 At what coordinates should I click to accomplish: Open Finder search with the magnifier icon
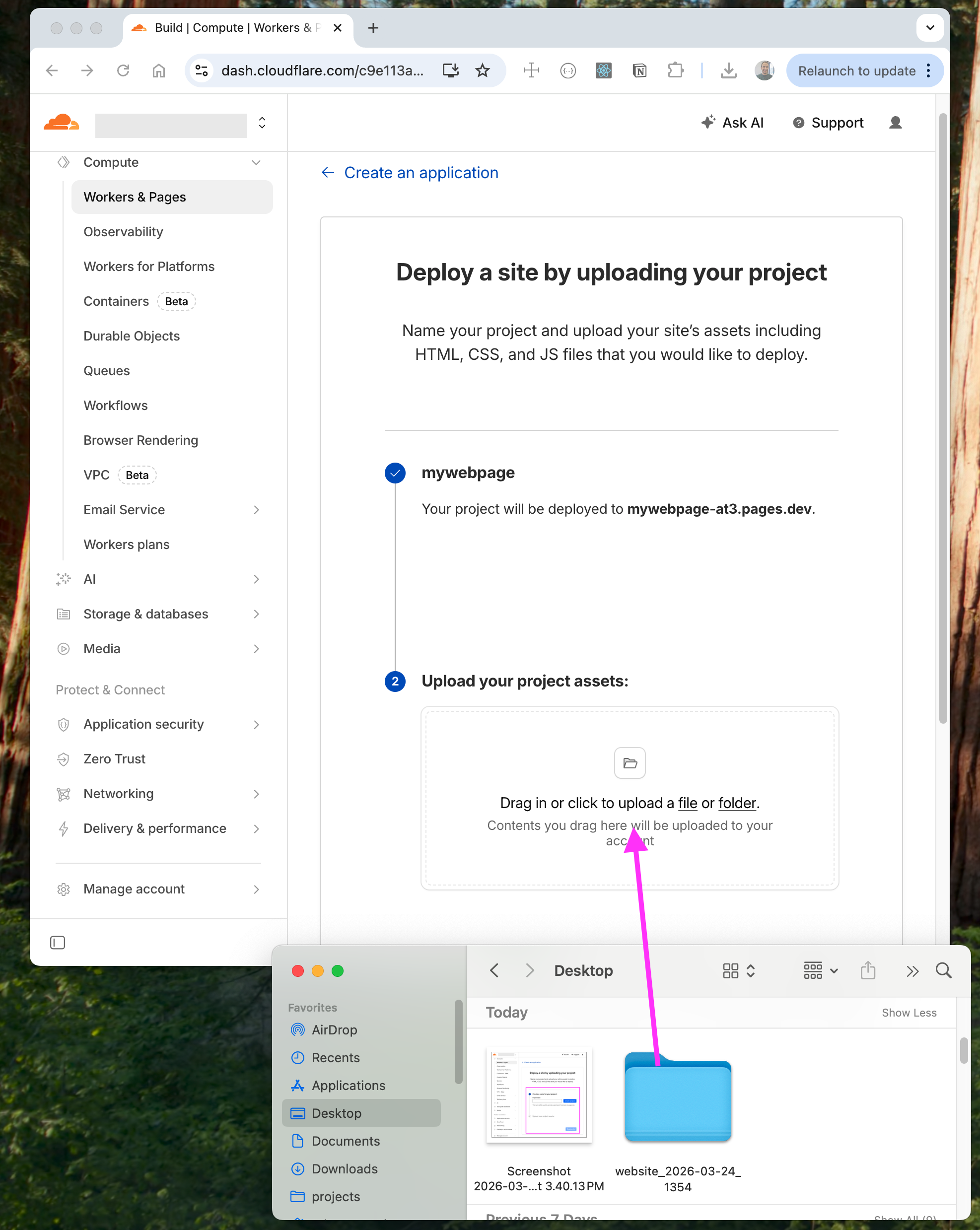[943, 970]
